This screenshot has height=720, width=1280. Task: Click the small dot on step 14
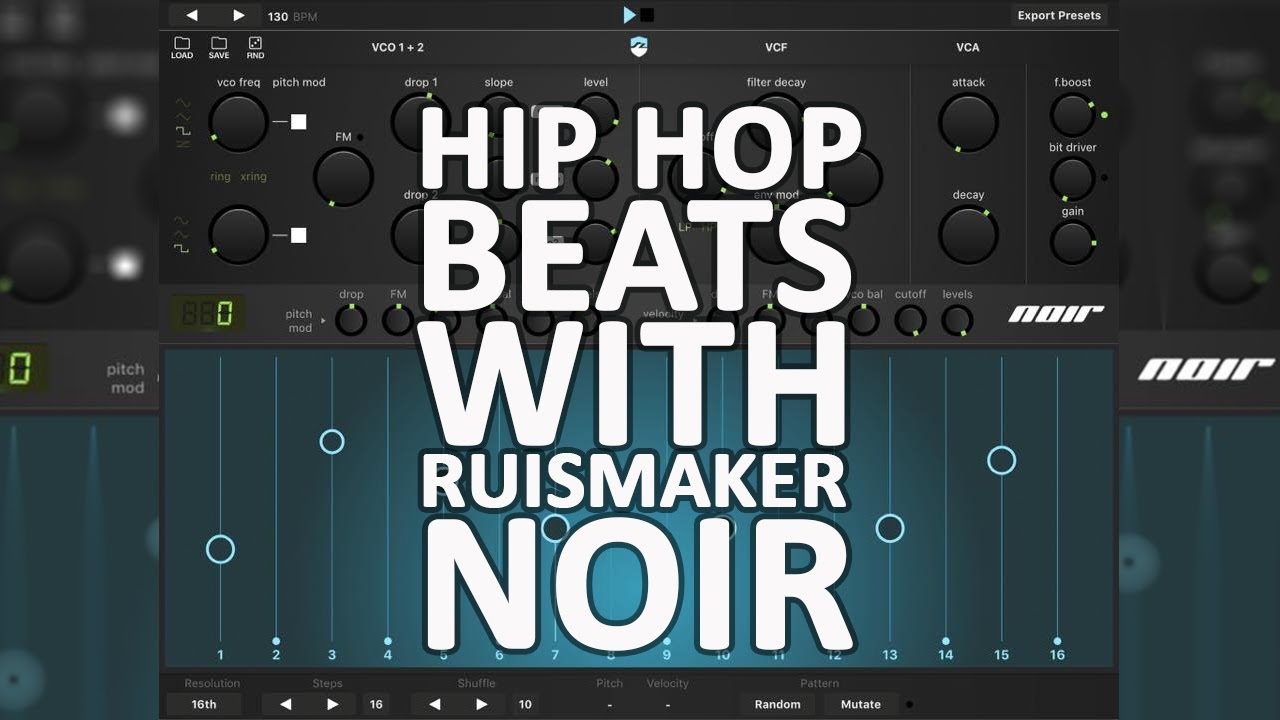pyautogui.click(x=946, y=641)
